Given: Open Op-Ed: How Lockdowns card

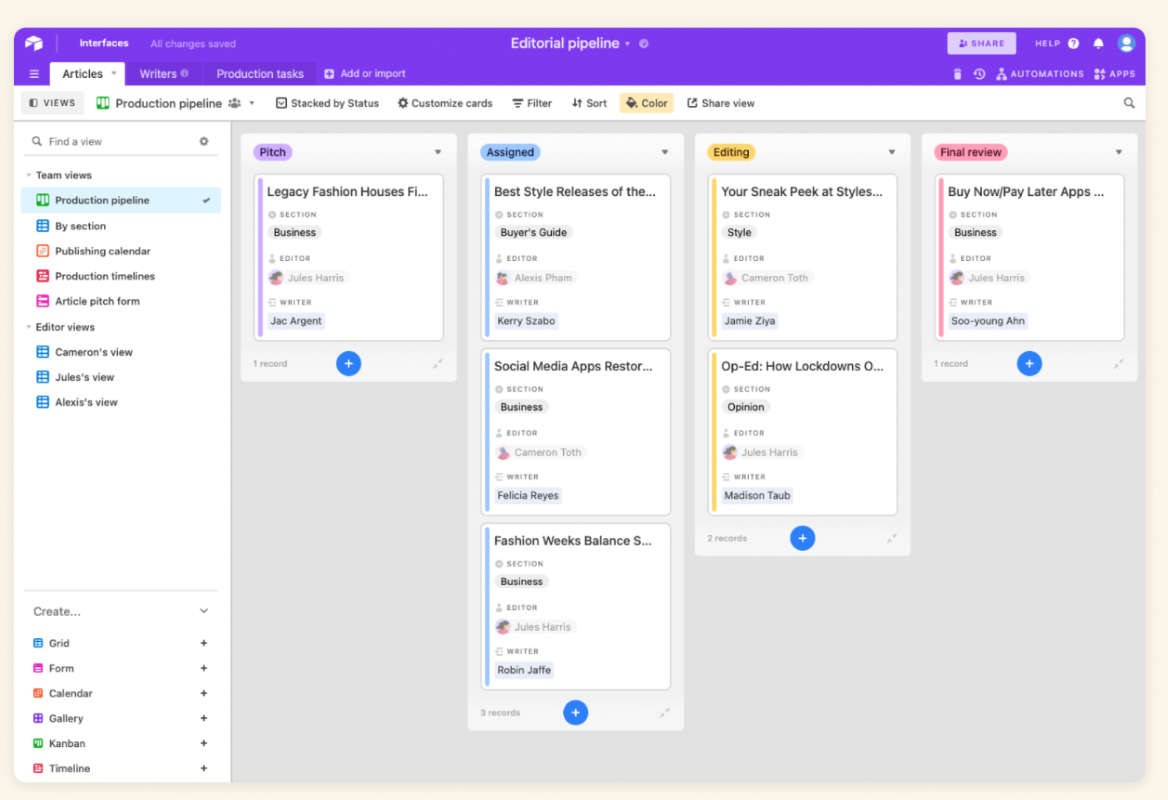Looking at the screenshot, I should tap(802, 432).
